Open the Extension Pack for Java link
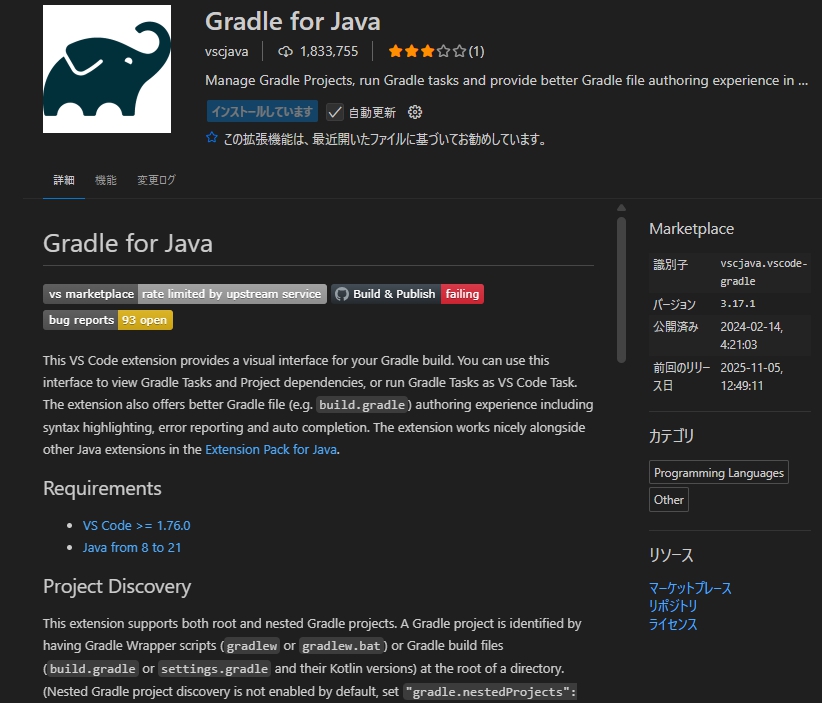 (x=271, y=450)
